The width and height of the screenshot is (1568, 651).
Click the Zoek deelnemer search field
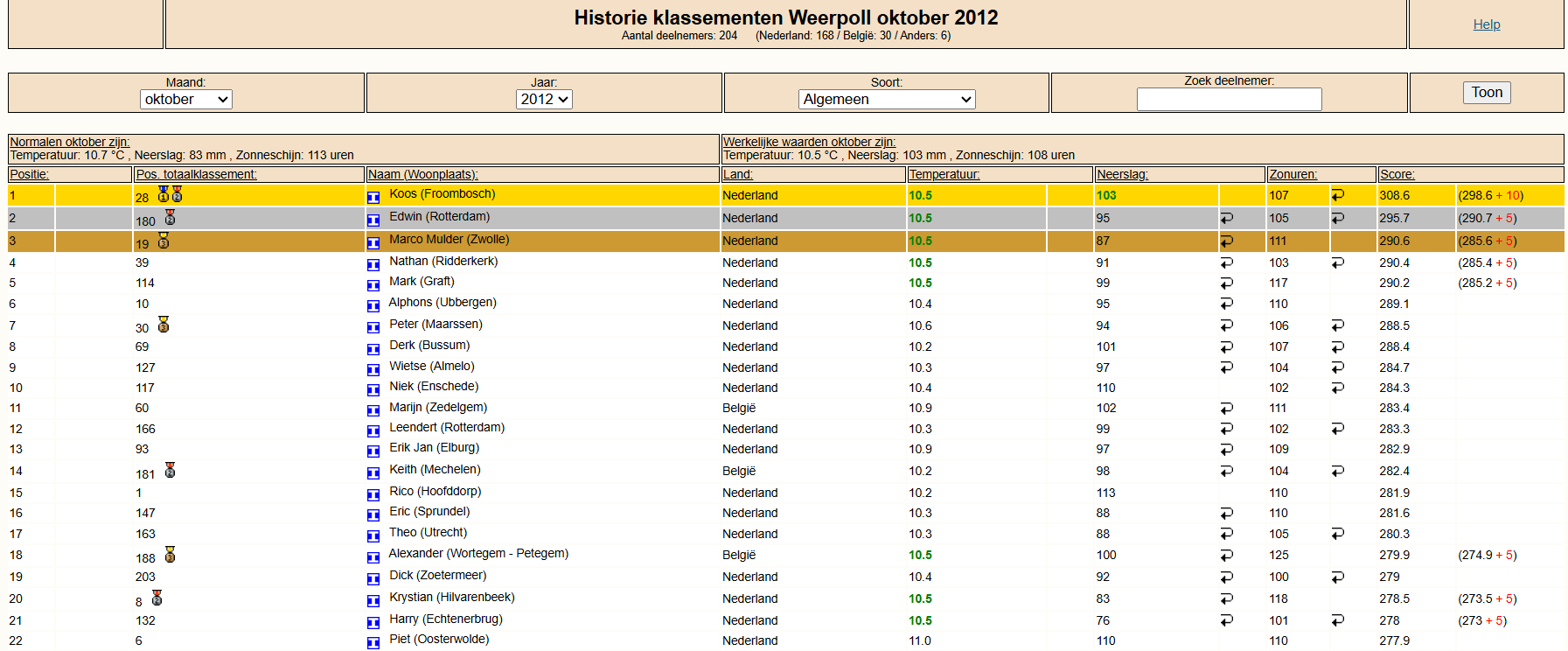tap(1229, 100)
